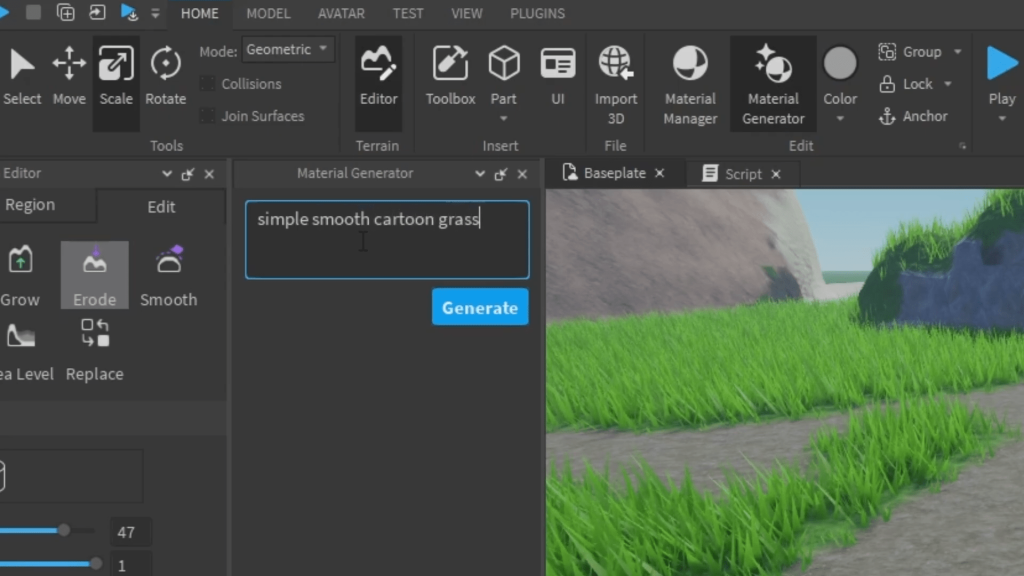Click the Generate button
1024x576 pixels.
[x=480, y=307]
